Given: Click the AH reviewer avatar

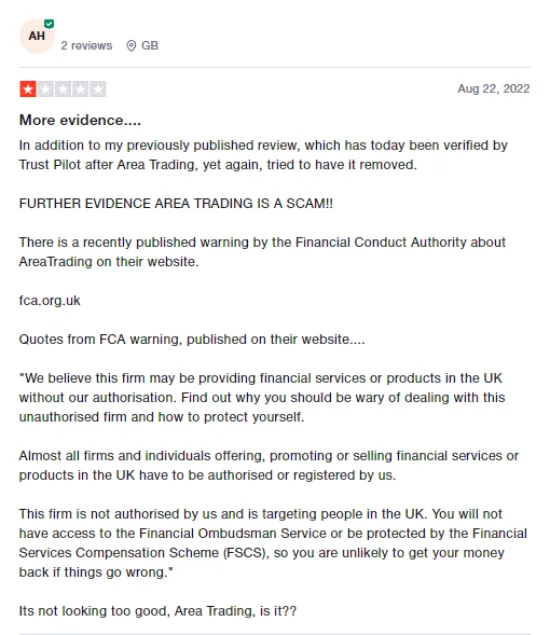Looking at the screenshot, I should [x=37, y=36].
